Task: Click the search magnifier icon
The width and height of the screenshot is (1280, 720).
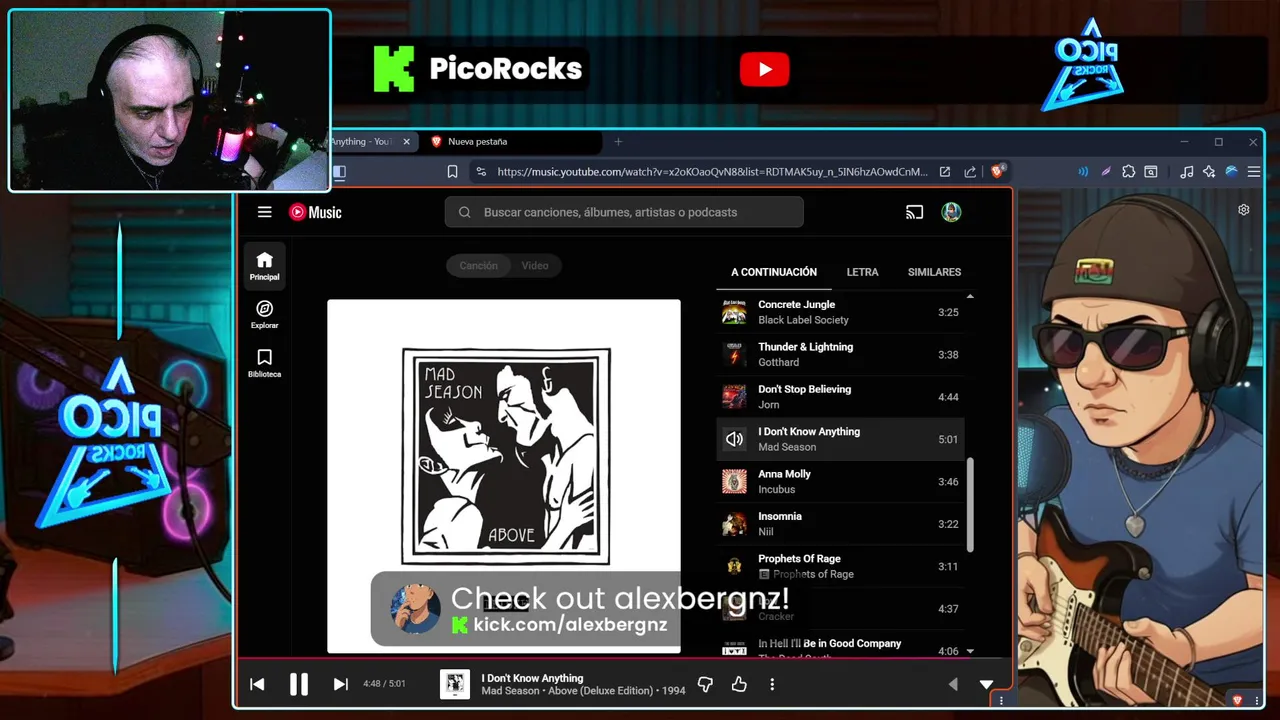Action: 465,212
